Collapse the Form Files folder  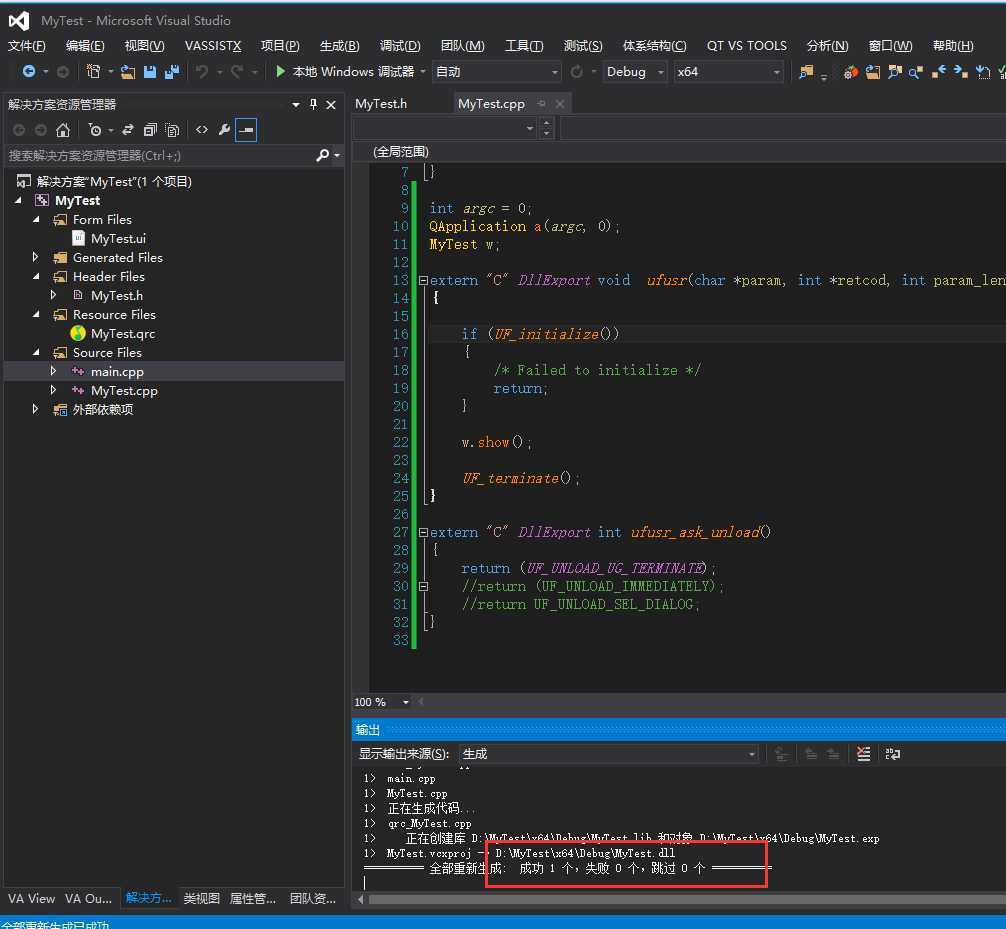tap(36, 219)
